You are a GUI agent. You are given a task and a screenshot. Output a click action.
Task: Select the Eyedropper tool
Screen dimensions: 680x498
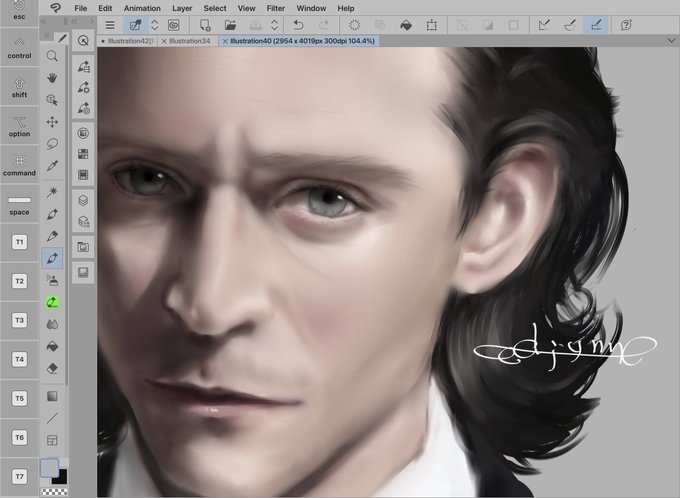point(52,166)
